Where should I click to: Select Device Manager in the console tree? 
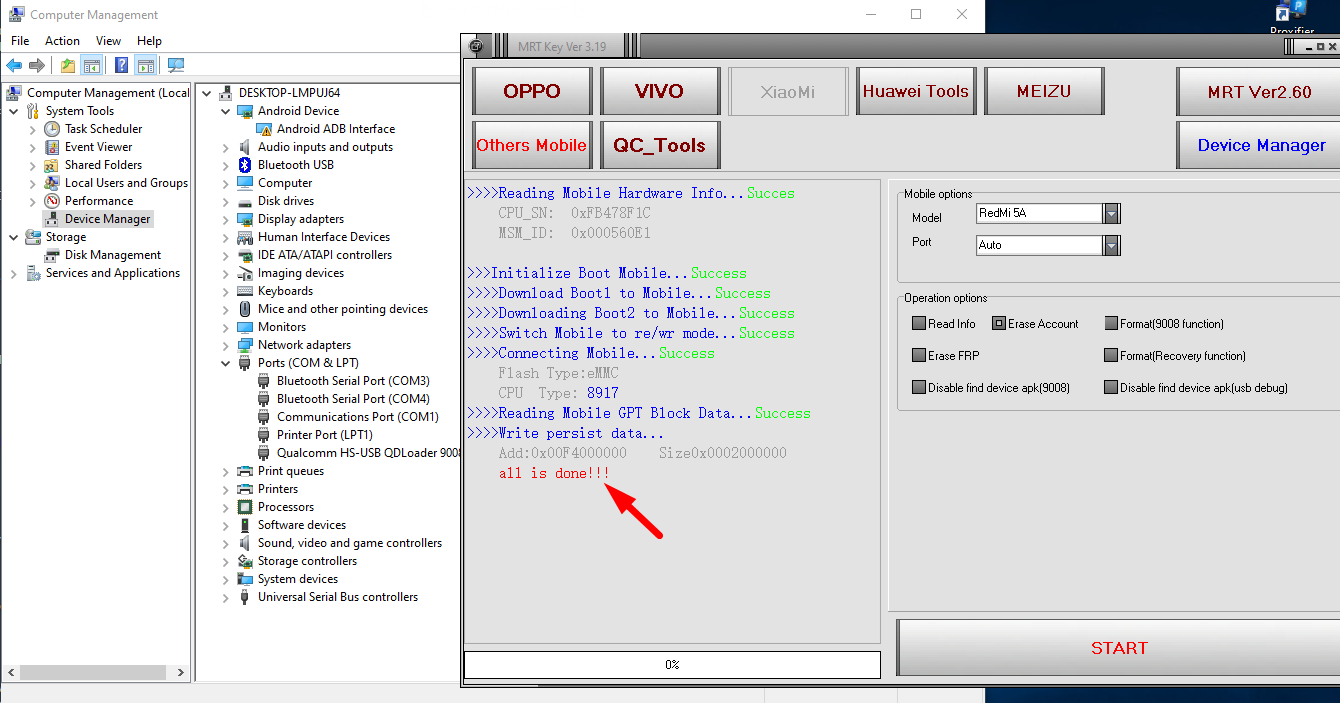coord(107,219)
